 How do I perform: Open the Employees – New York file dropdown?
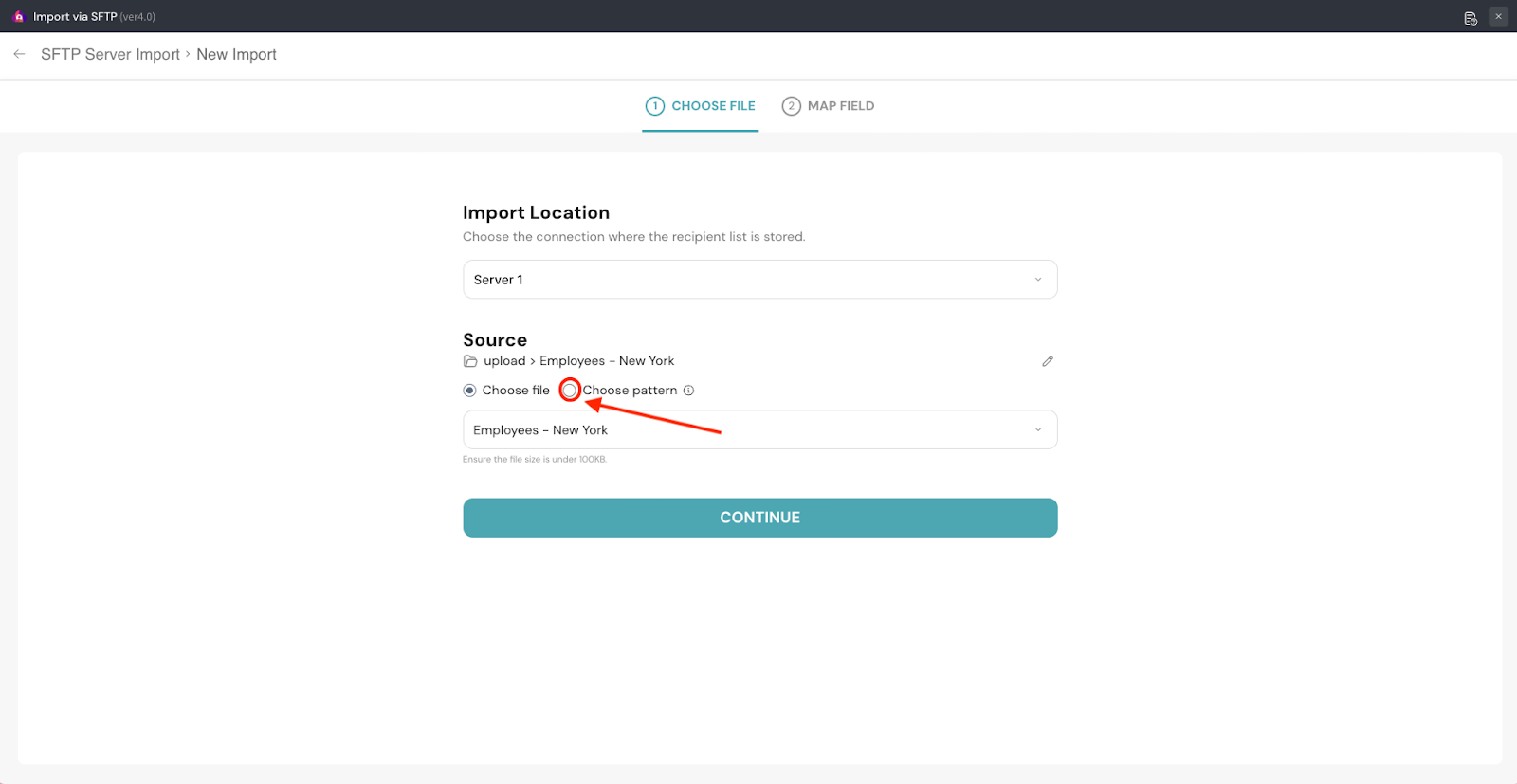759,430
